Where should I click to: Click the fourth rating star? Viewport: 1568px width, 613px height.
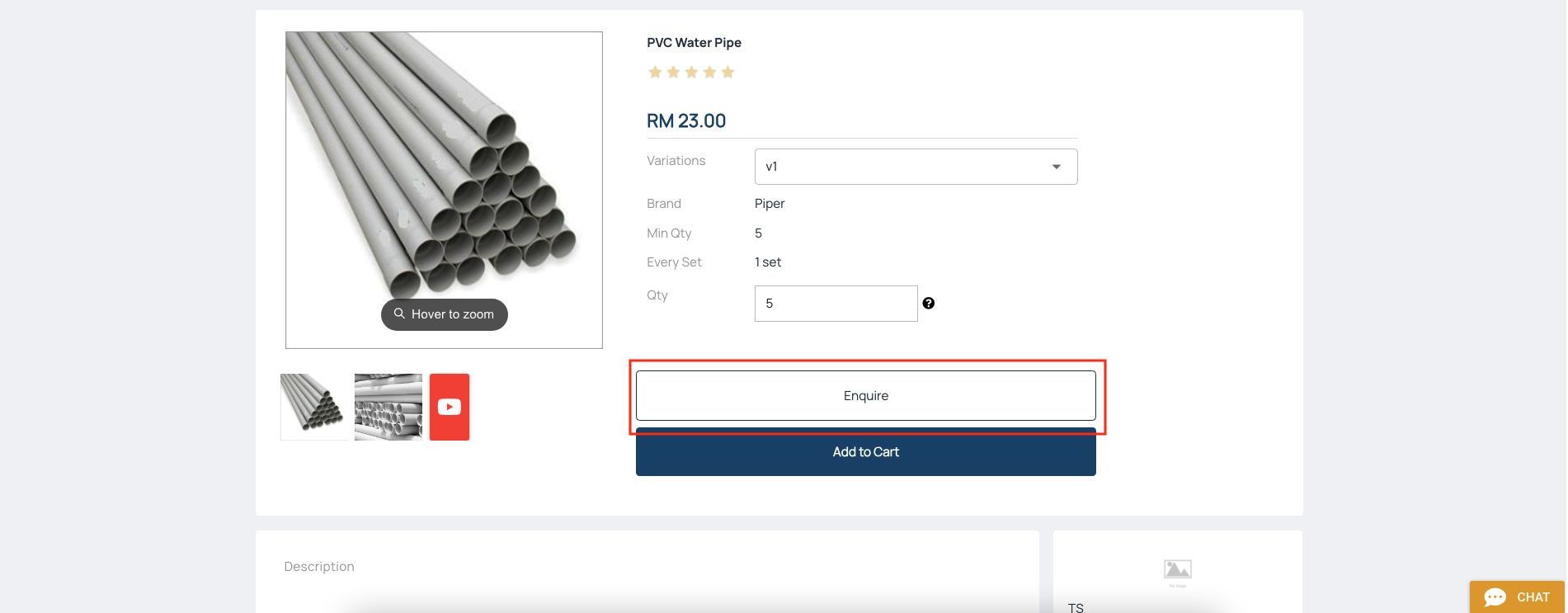pyautogui.click(x=709, y=73)
